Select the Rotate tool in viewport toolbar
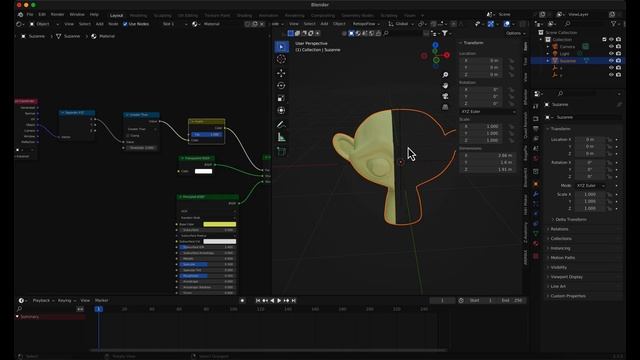 (x=281, y=85)
